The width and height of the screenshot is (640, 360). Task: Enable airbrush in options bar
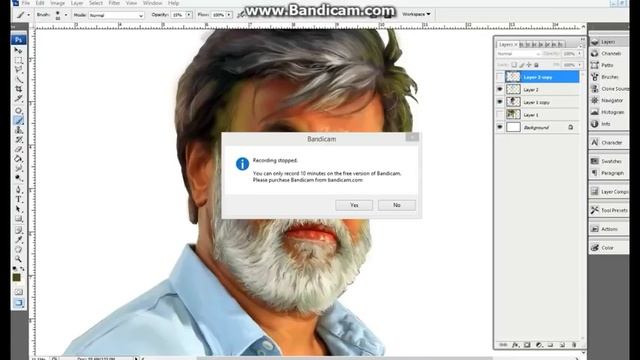coord(241,15)
